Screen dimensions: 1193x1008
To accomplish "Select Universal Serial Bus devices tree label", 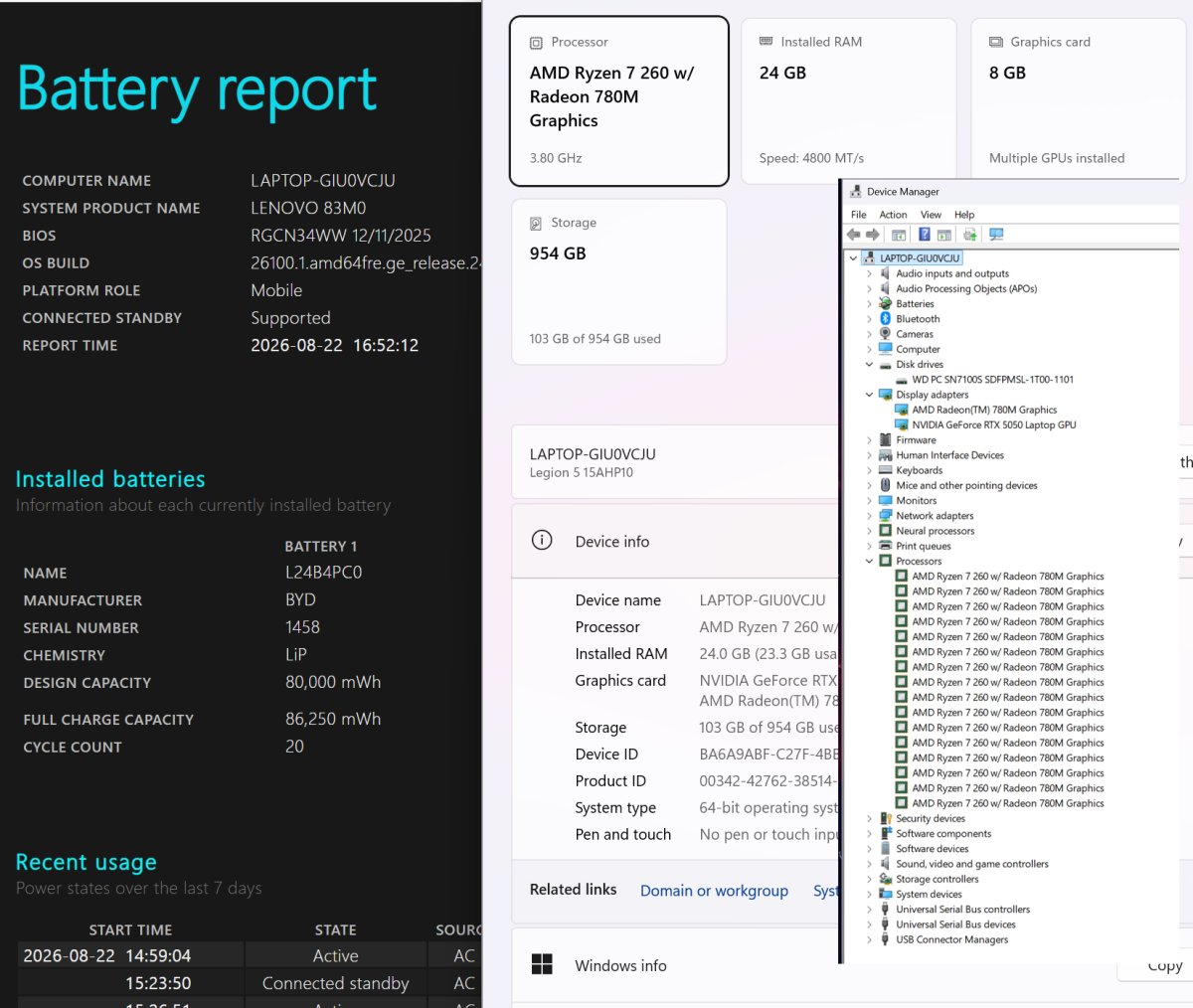I will point(955,924).
